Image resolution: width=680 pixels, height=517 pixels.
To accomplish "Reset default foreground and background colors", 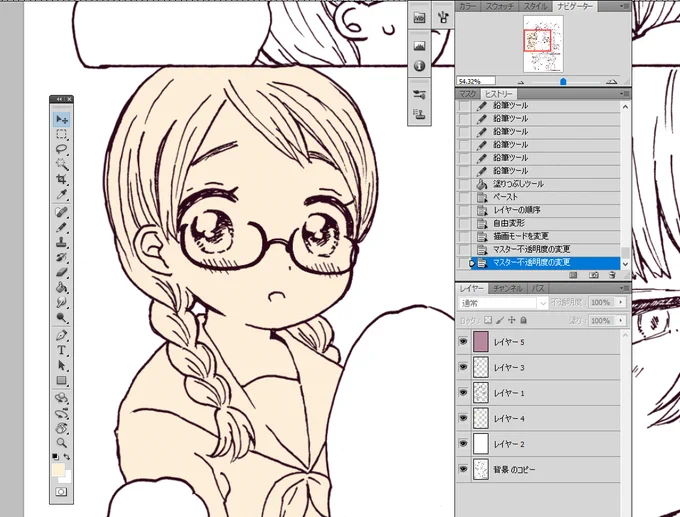I will click(x=56, y=456).
